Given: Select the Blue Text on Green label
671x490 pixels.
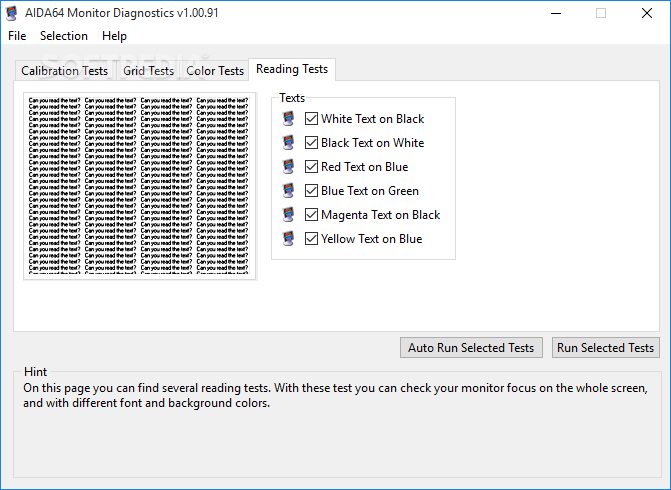Looking at the screenshot, I should coord(370,190).
